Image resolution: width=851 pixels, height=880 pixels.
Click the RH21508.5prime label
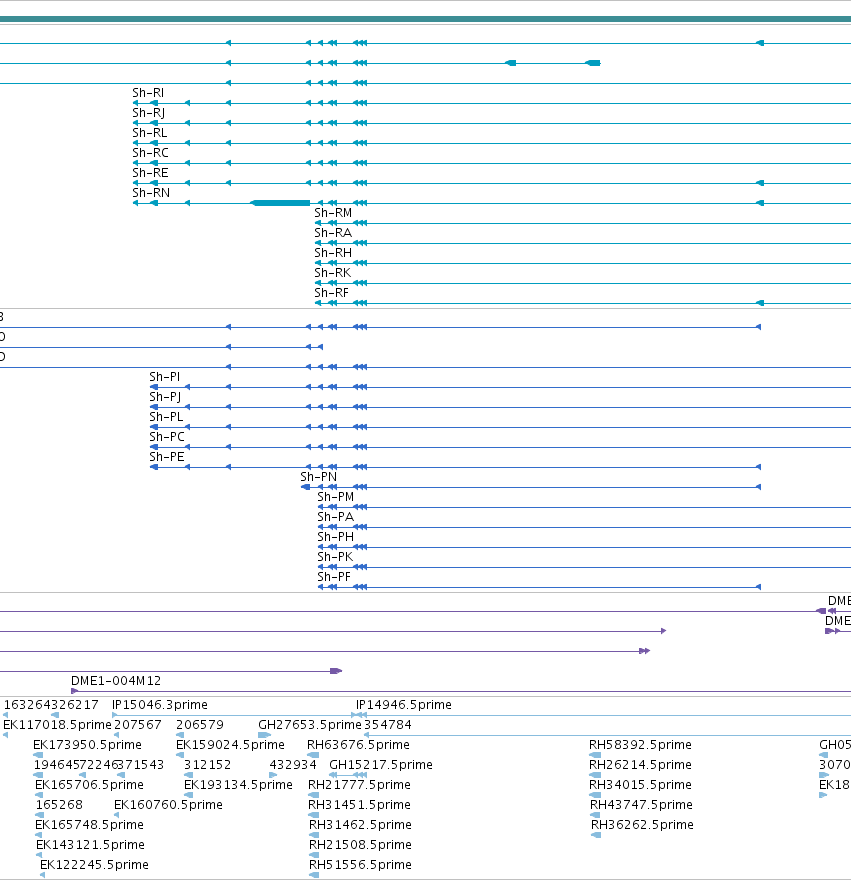(x=360, y=845)
